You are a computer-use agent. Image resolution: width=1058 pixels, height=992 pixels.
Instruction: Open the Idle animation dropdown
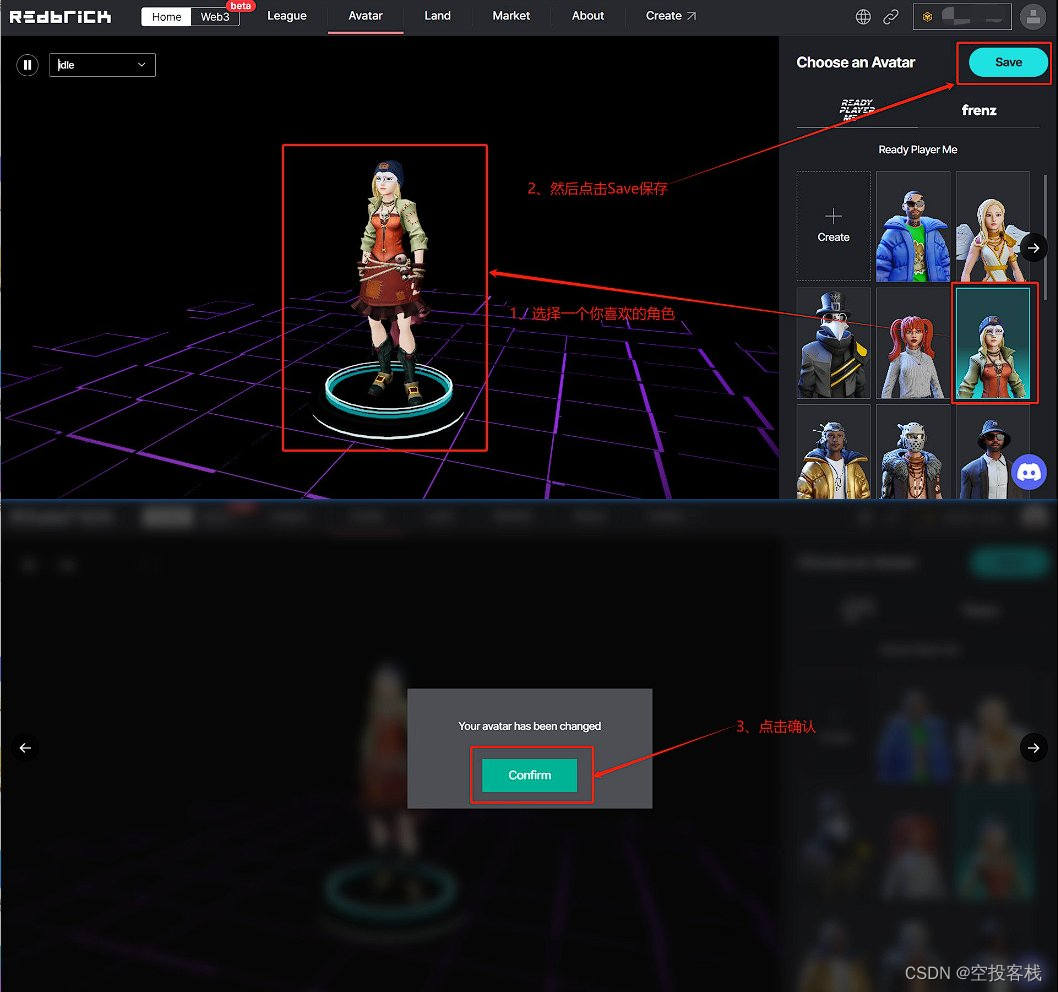(x=102, y=65)
